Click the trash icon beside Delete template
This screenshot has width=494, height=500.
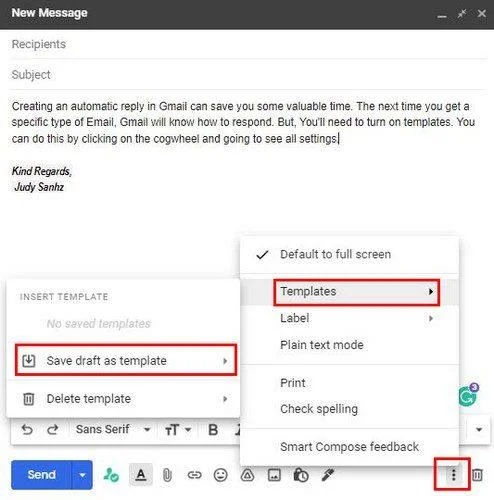pyautogui.click(x=29, y=399)
